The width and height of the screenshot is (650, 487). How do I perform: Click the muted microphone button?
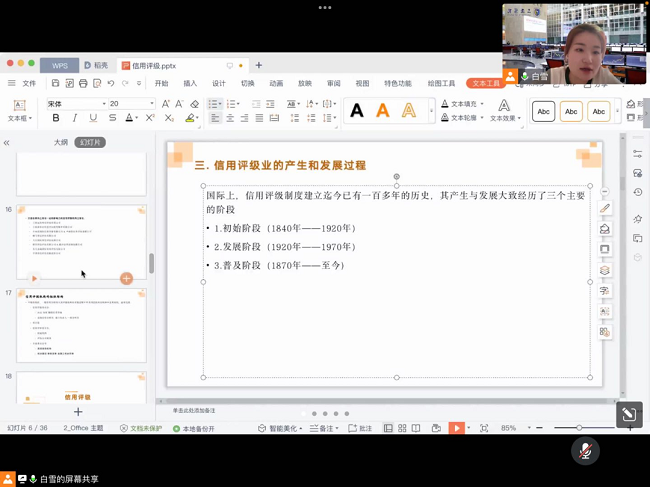[x=585, y=451]
